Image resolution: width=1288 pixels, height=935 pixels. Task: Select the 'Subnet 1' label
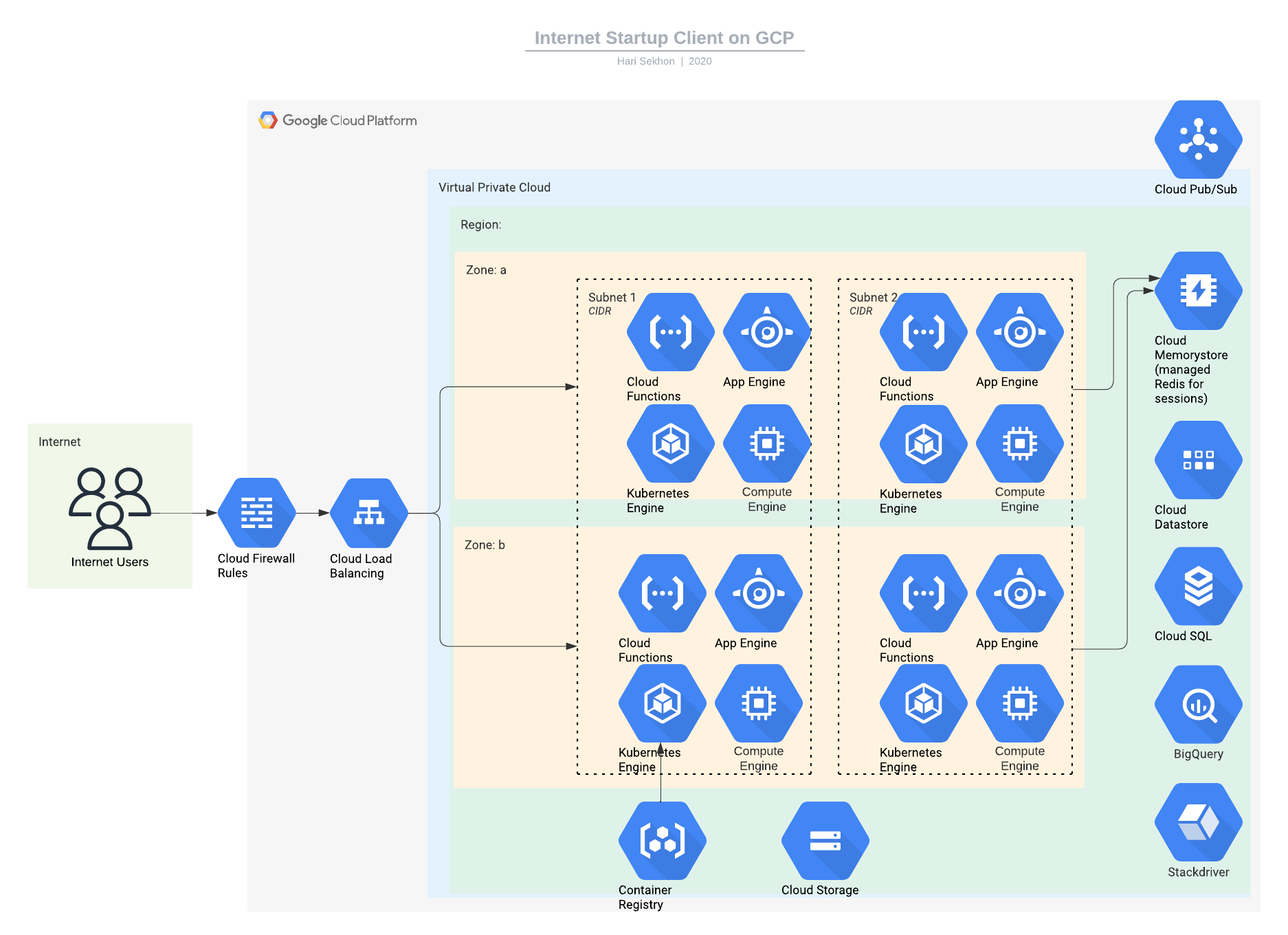click(612, 298)
